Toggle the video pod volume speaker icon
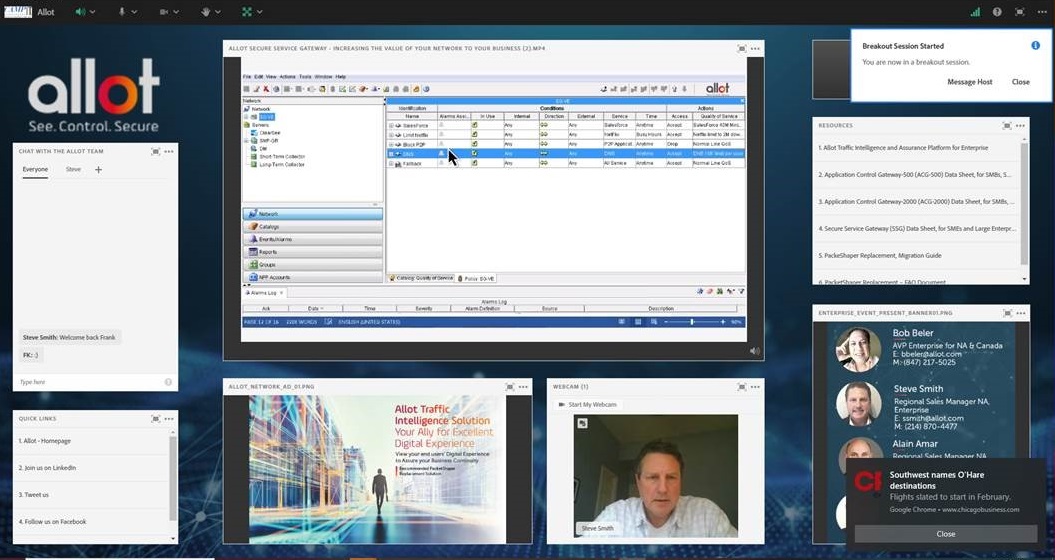 754,351
